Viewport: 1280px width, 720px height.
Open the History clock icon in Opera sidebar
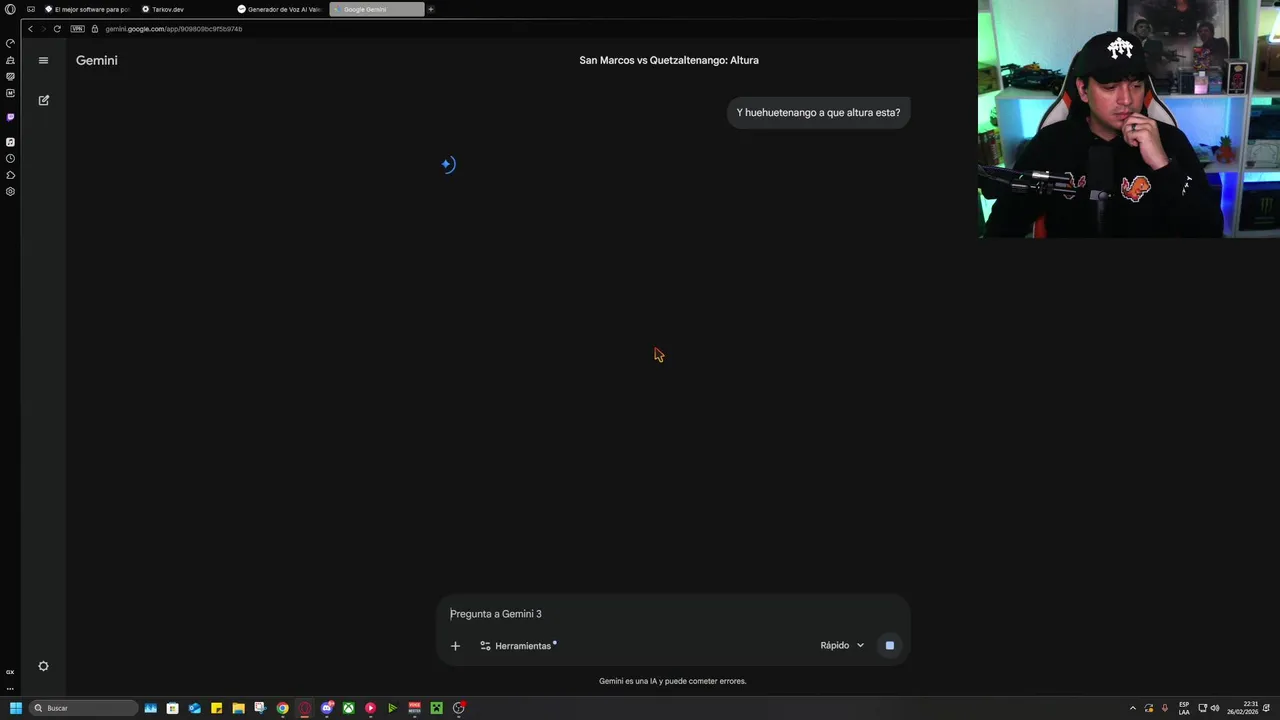click(10, 158)
